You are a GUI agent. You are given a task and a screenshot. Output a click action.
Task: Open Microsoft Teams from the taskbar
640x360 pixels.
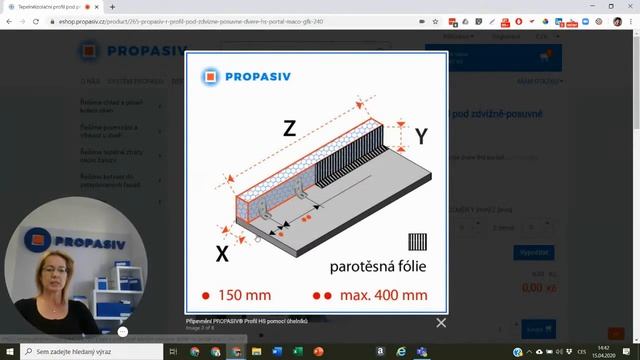422,351
